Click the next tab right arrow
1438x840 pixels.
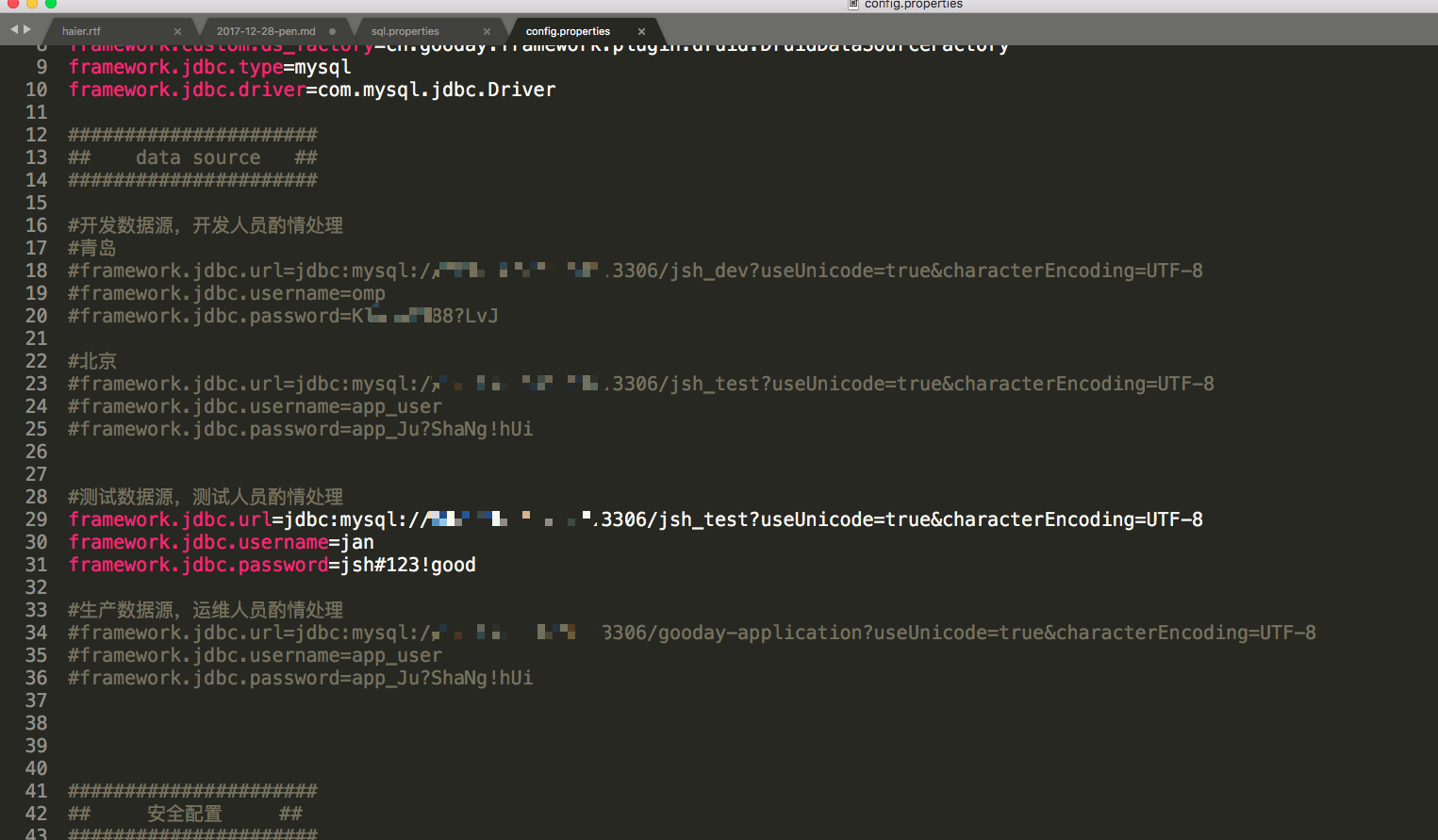[27, 29]
